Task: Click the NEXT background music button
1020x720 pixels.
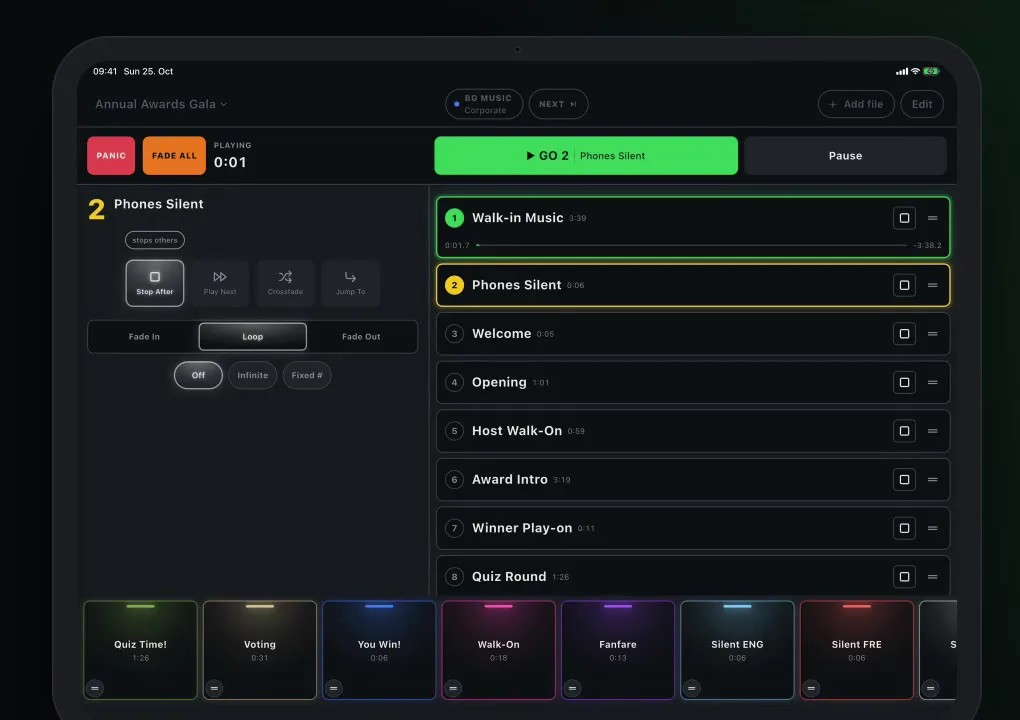Action: click(x=558, y=104)
